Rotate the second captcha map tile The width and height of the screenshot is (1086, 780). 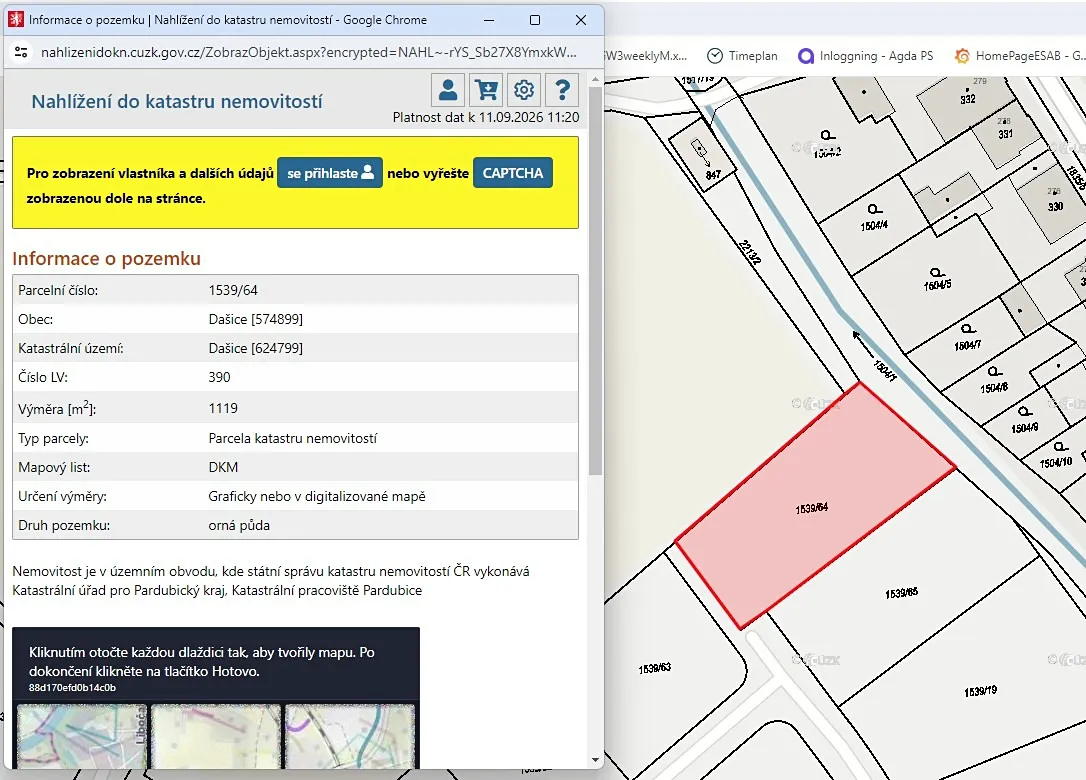(x=216, y=736)
